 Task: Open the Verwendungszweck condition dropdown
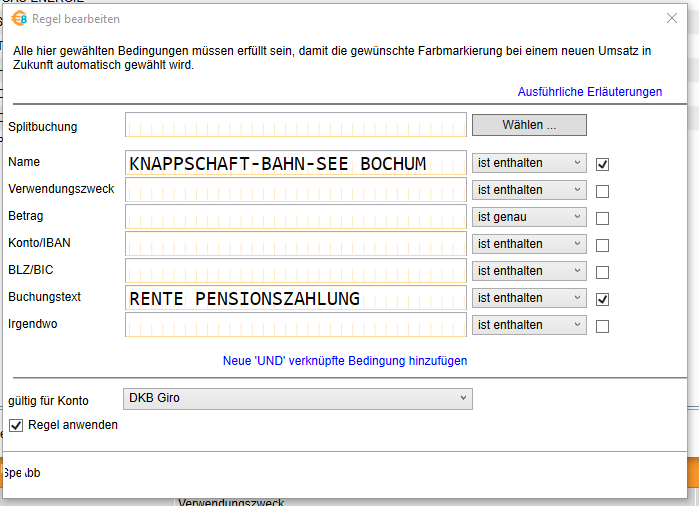(529, 190)
